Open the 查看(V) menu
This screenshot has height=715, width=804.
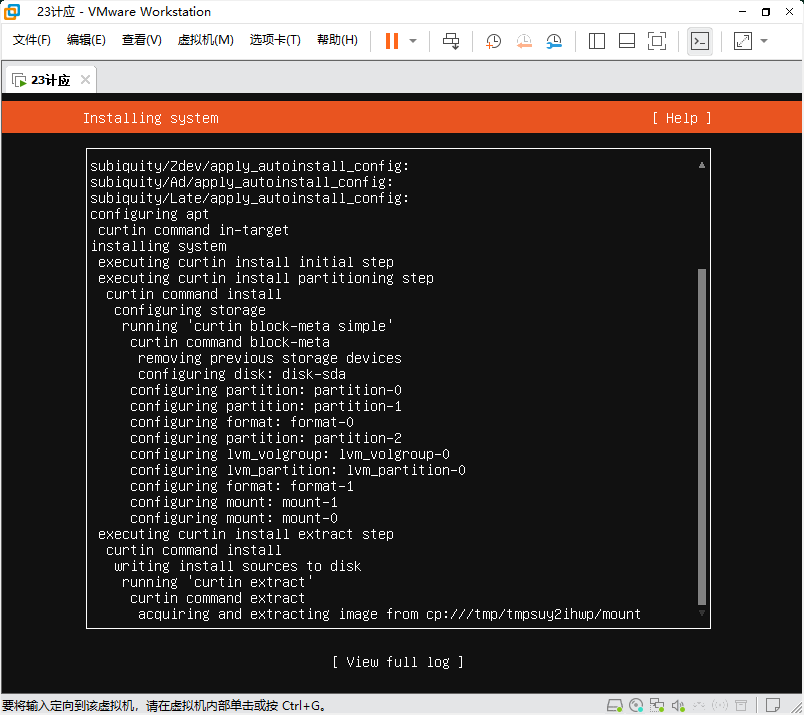coord(142,40)
